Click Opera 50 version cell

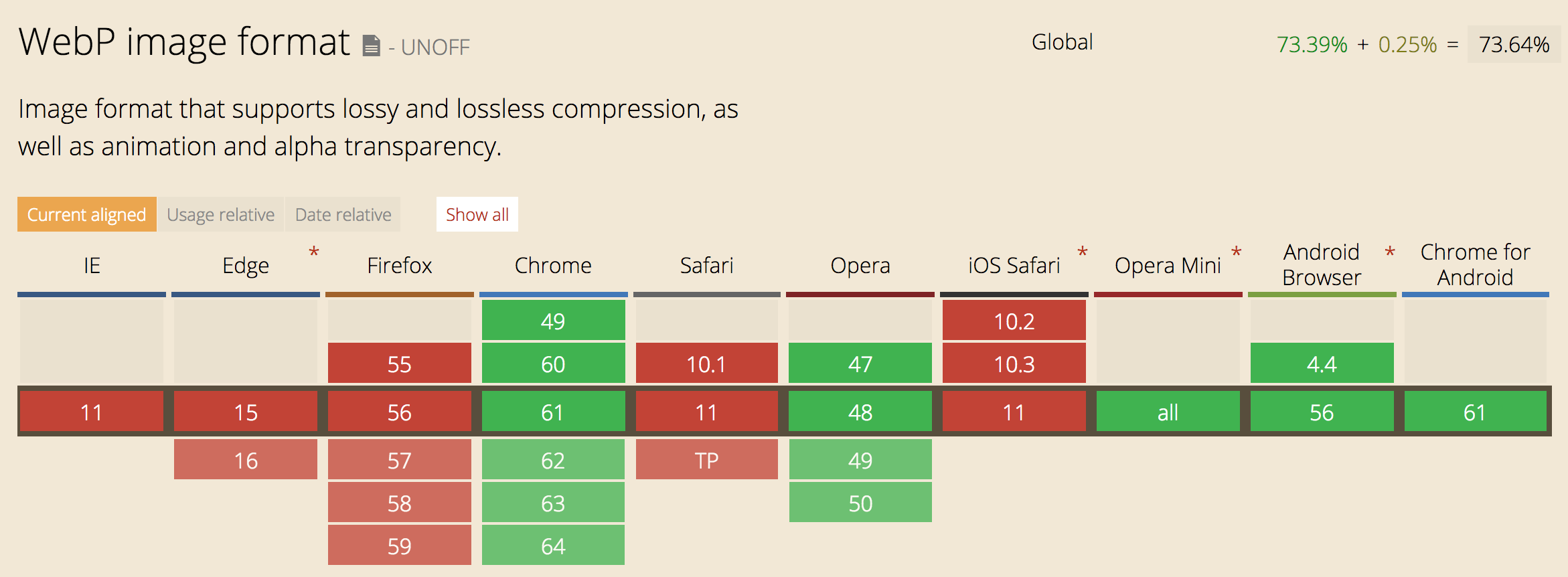860,502
